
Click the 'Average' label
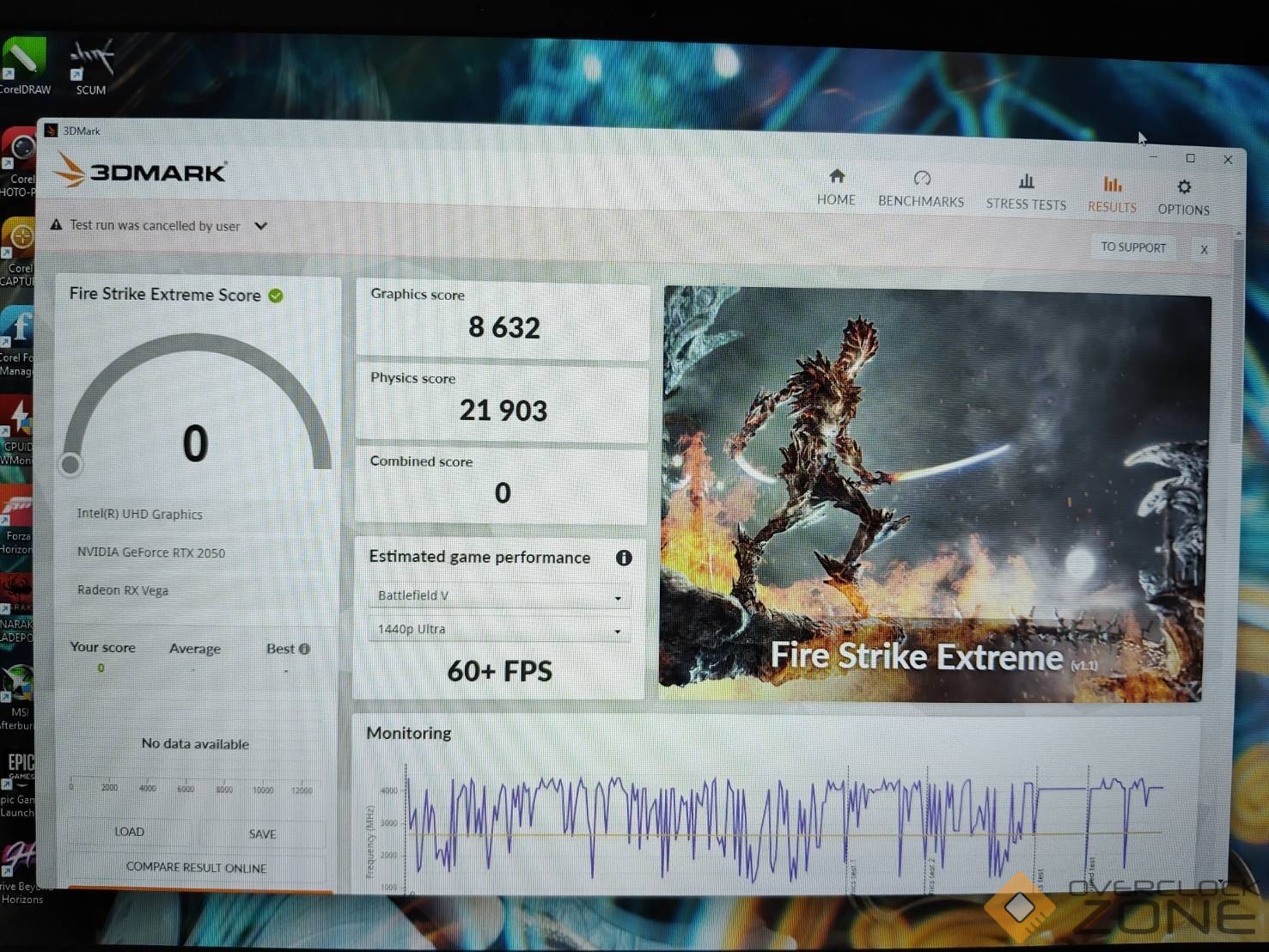pyautogui.click(x=195, y=649)
